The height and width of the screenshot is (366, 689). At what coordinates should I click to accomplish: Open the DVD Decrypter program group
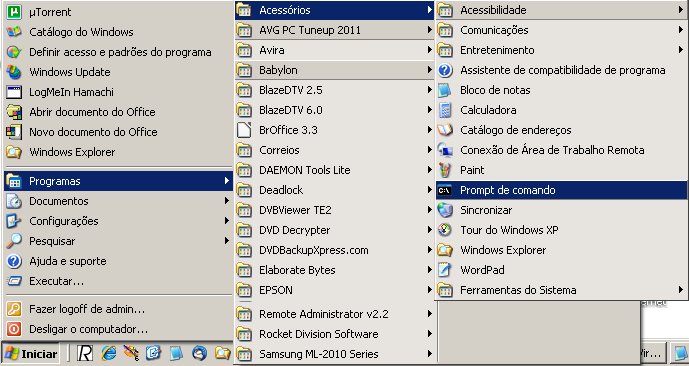point(335,230)
